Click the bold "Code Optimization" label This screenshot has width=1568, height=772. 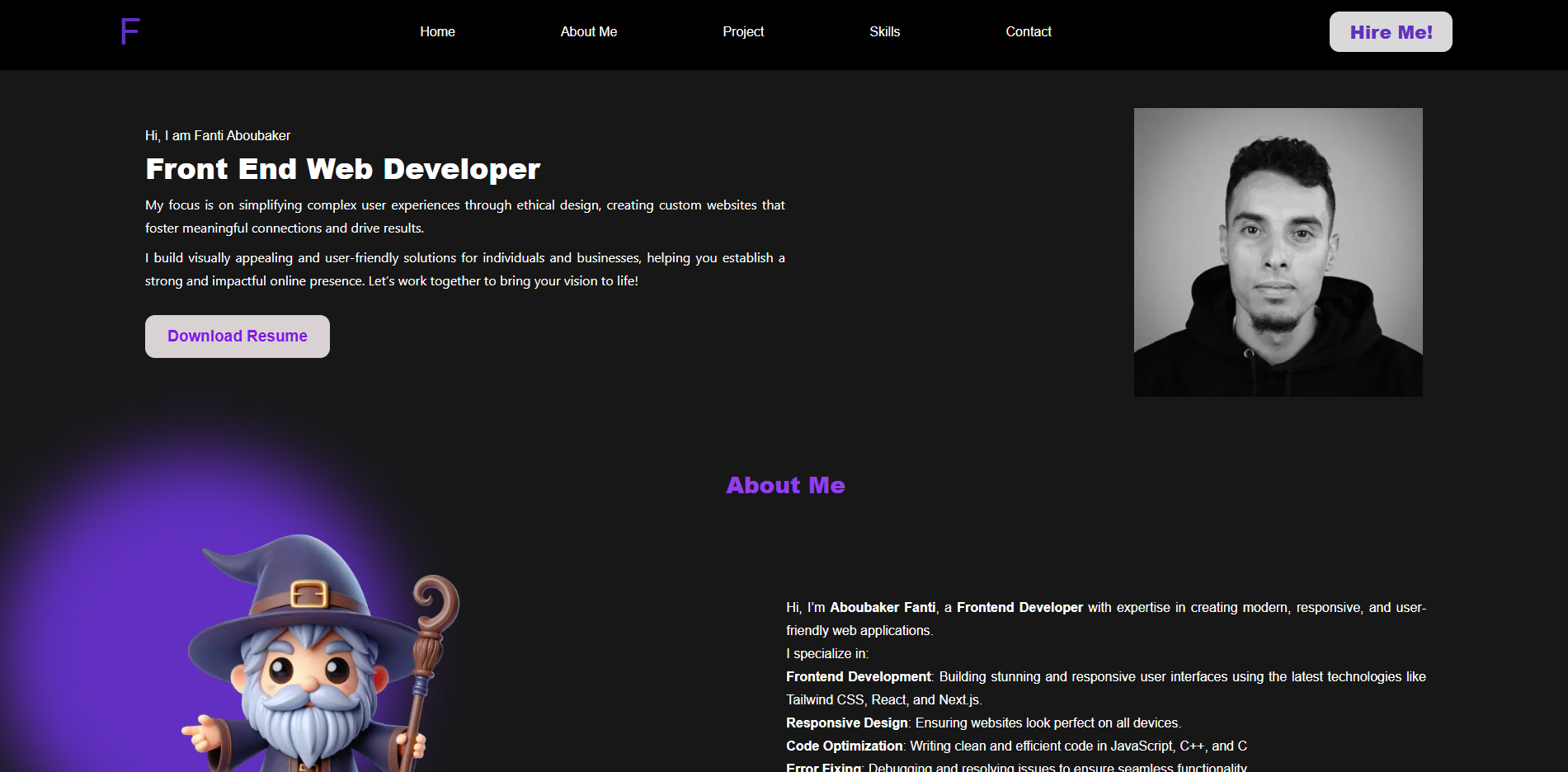coord(844,746)
